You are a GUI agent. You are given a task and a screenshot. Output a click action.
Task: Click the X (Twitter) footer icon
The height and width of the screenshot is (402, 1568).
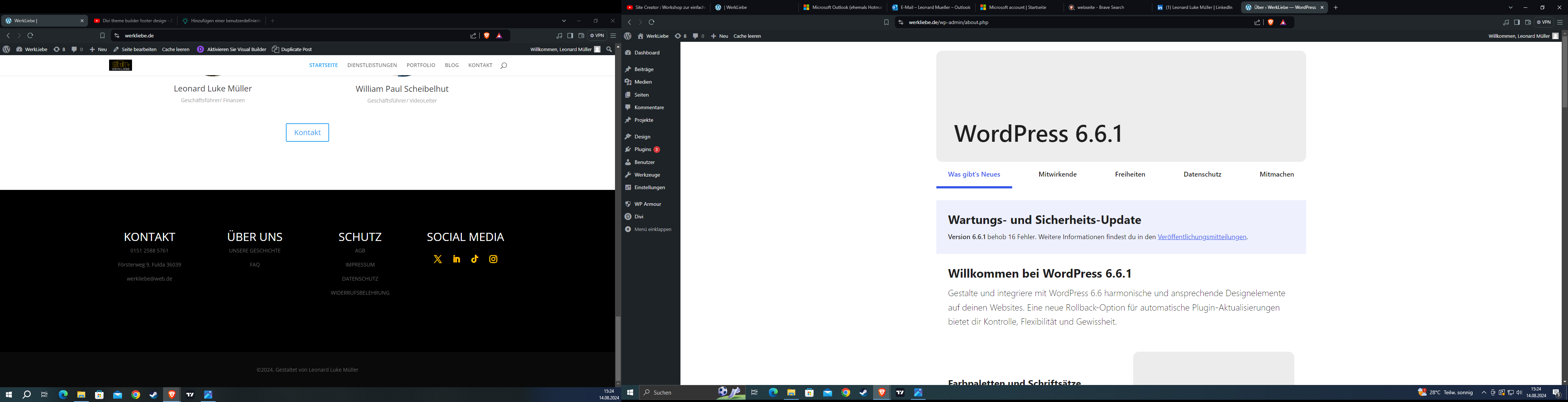437,259
